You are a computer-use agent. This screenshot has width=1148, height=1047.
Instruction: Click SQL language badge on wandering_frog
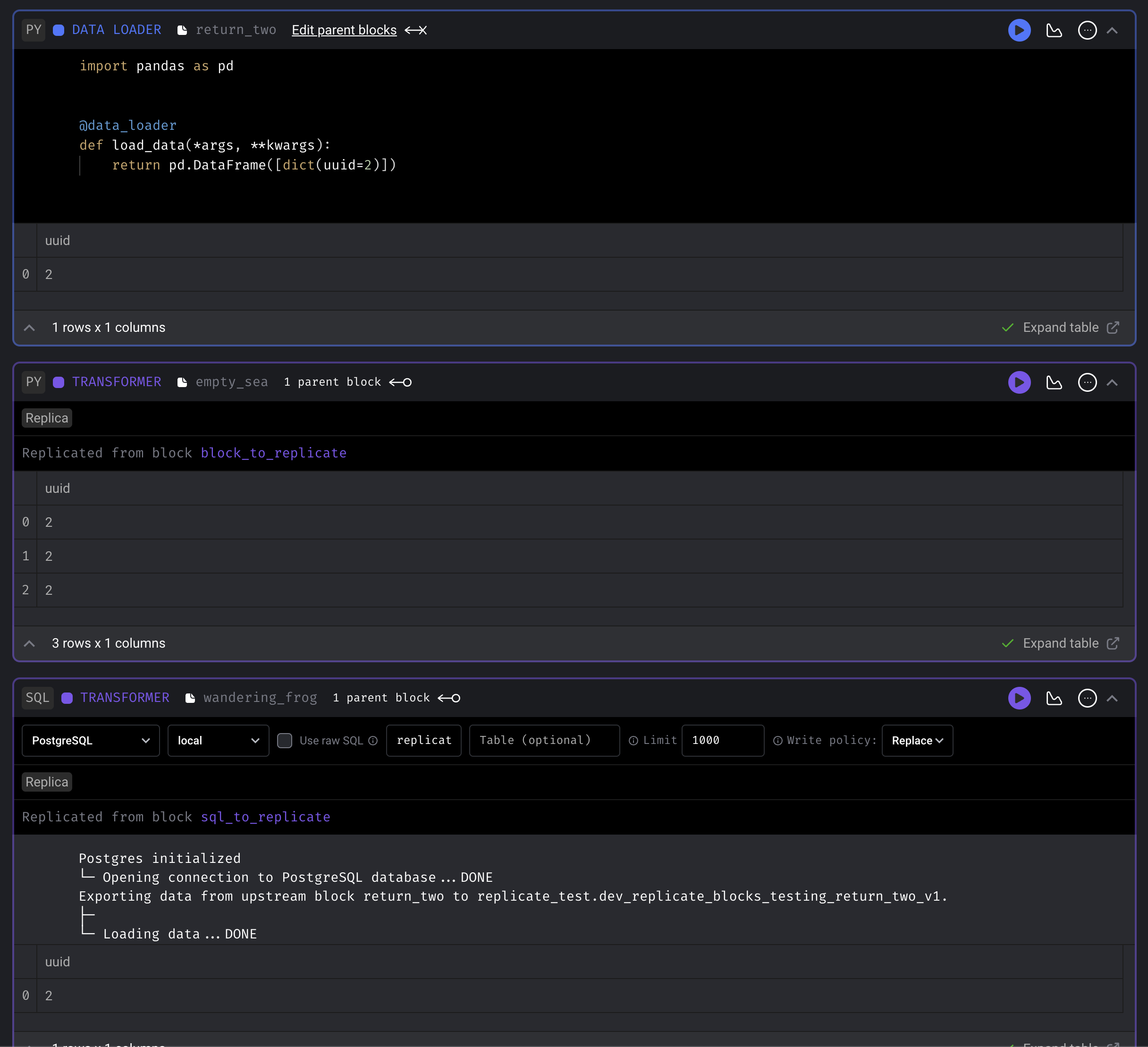pos(38,698)
